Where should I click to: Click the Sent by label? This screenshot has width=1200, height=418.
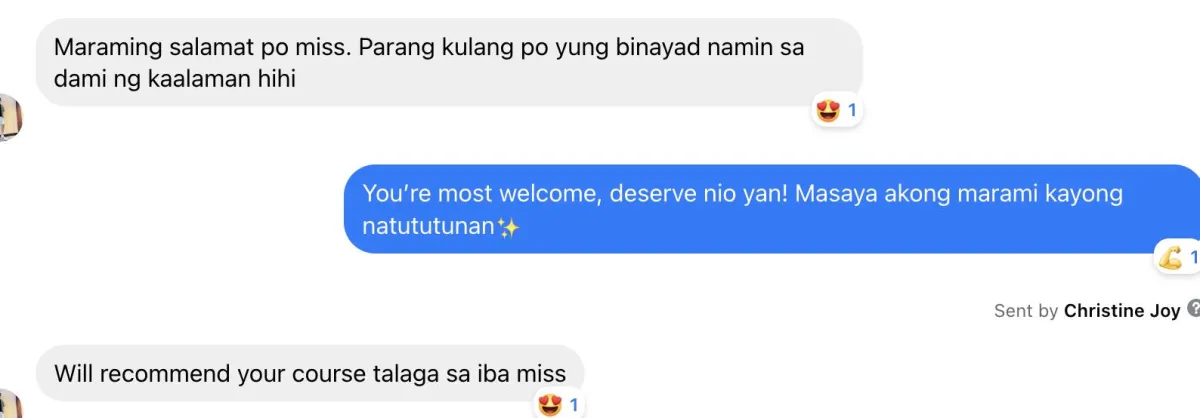(x=1026, y=310)
